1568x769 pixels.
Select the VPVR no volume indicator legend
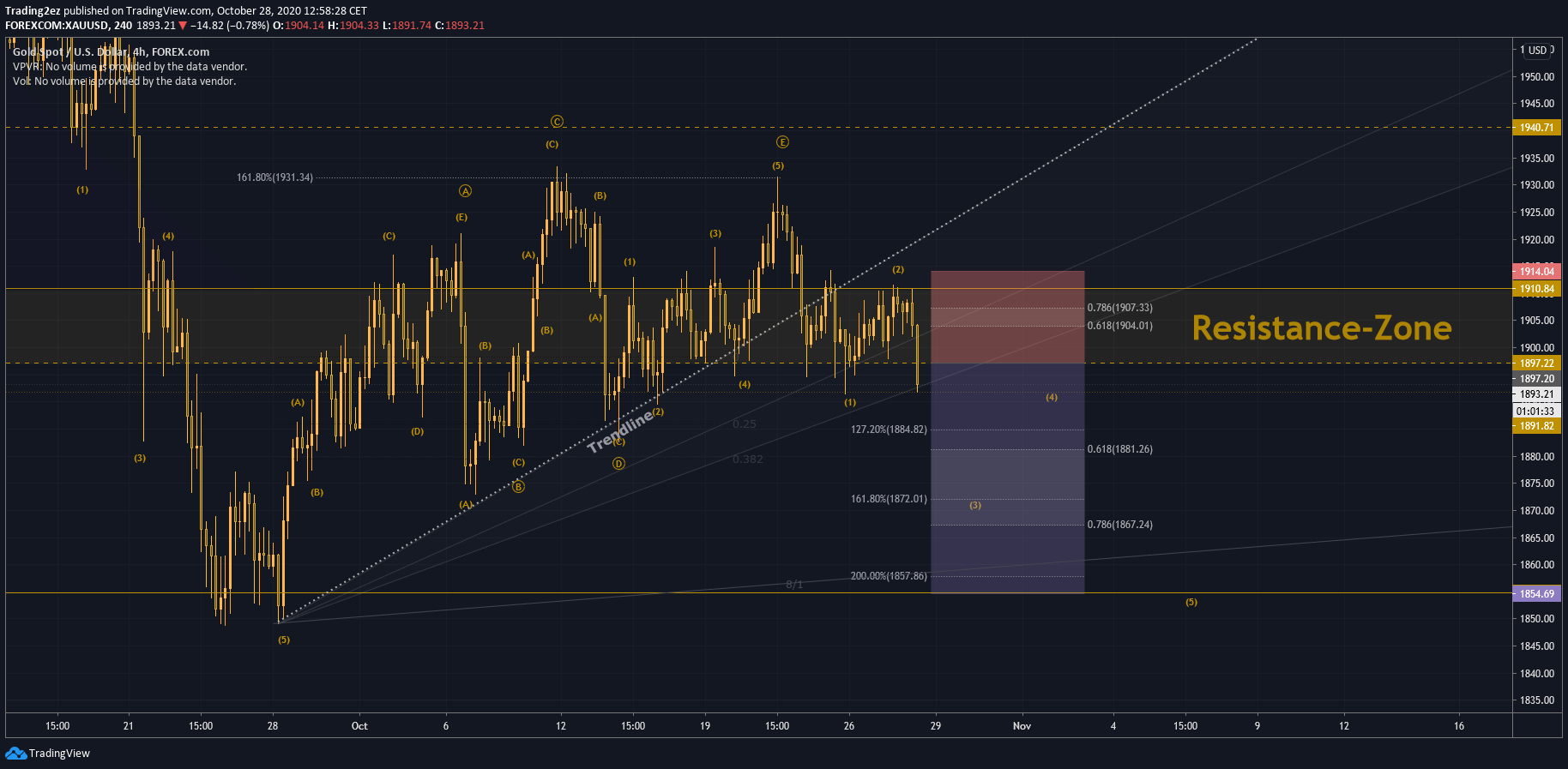click(130, 67)
